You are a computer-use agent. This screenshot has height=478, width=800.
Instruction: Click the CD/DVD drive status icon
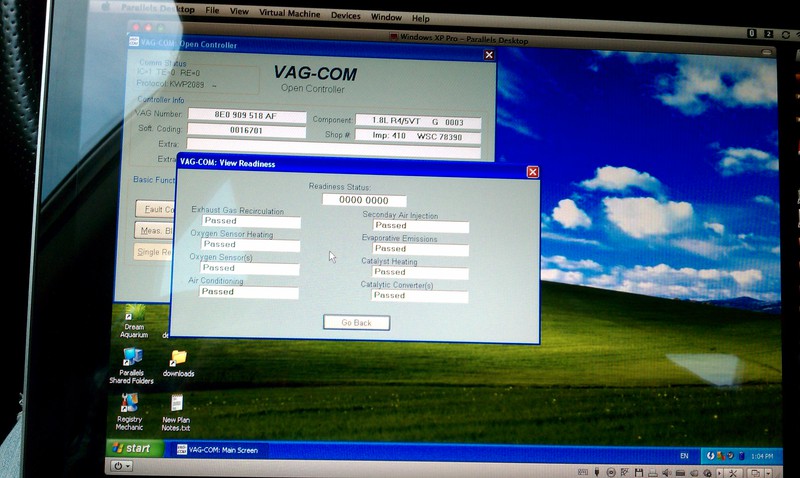tap(611, 473)
